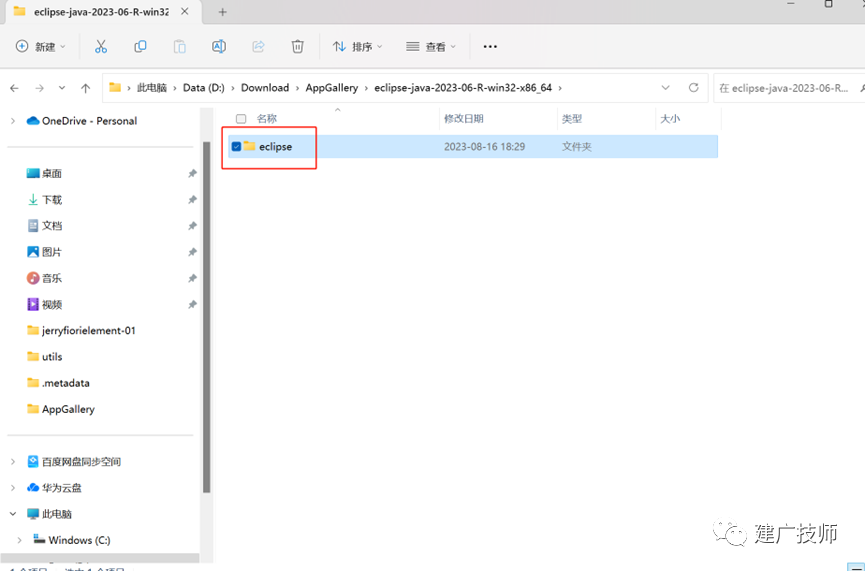Screen dimensions: 865x571
Task: Click Download breadcrumb segment
Action: (265, 88)
